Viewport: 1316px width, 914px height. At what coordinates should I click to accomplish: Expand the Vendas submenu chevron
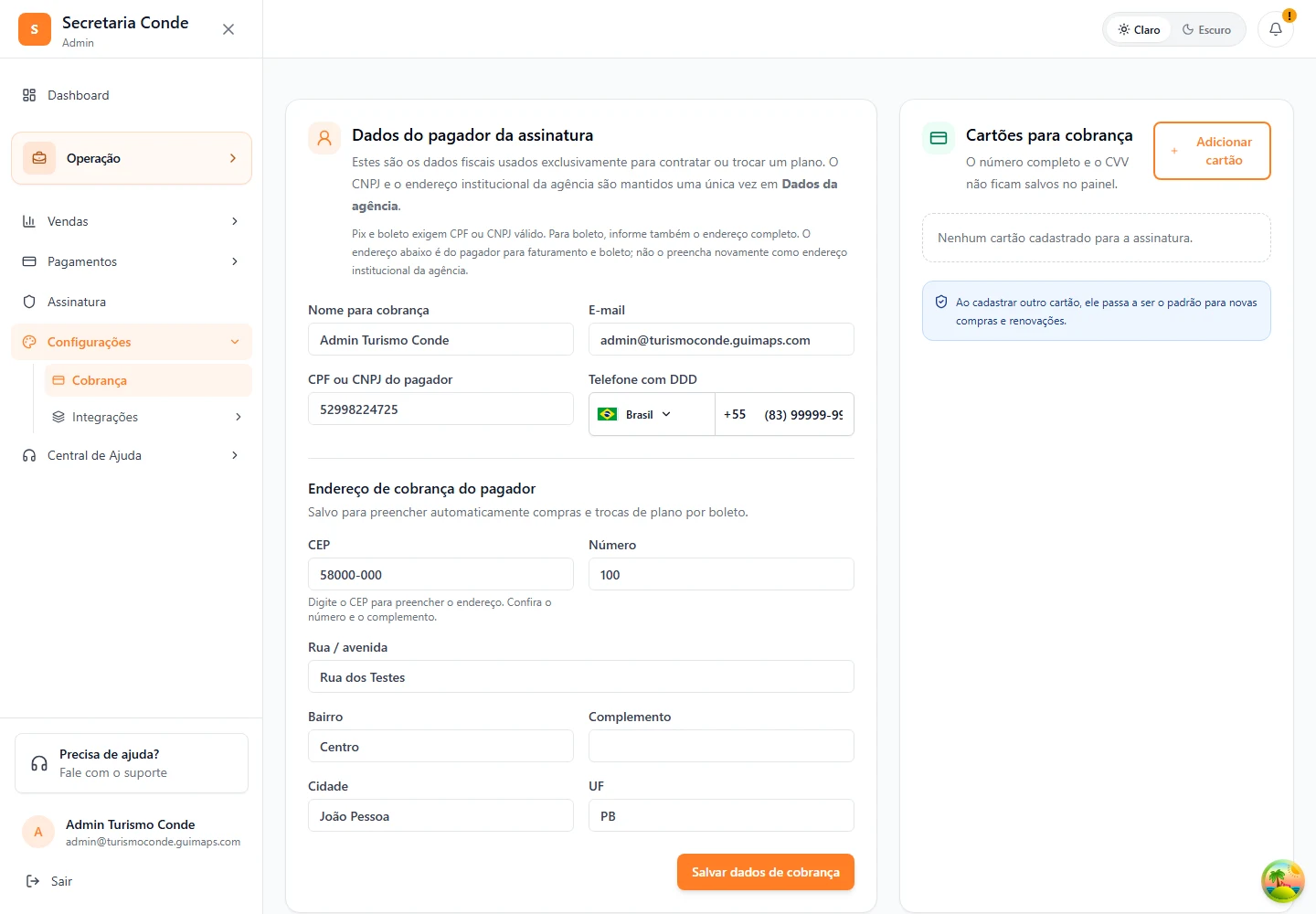click(235, 221)
